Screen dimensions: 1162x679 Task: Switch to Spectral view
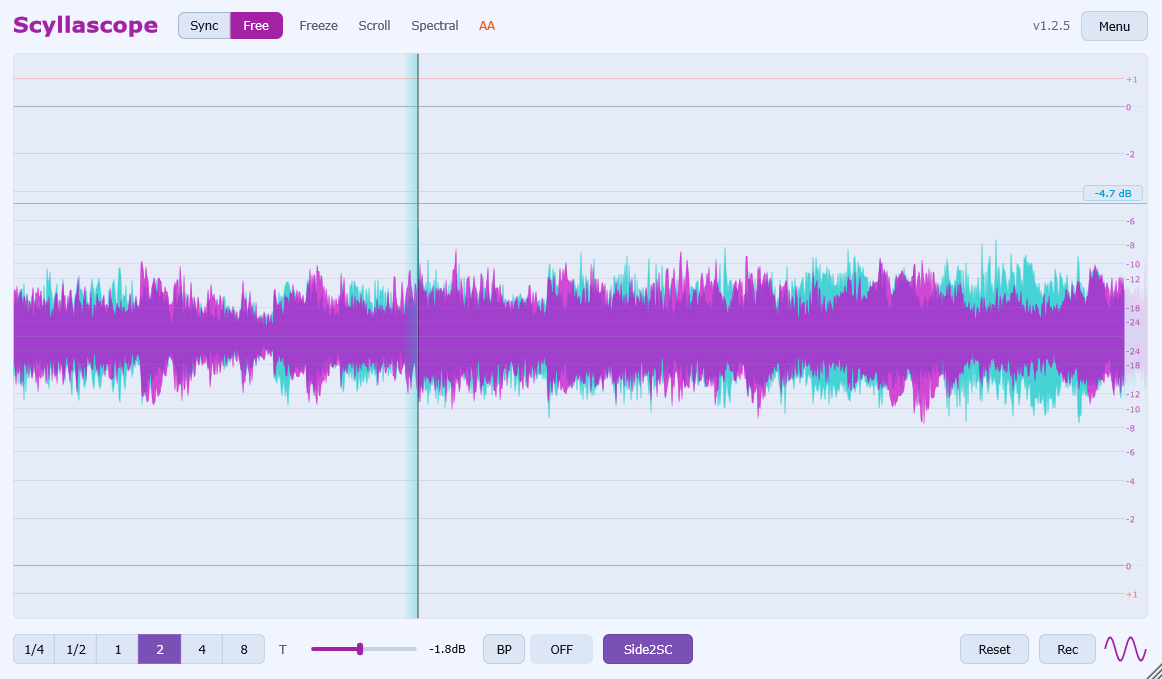click(x=434, y=26)
